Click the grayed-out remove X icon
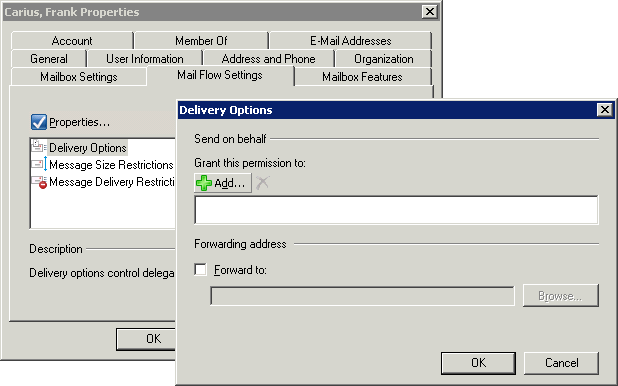The image size is (618, 386). [262, 183]
